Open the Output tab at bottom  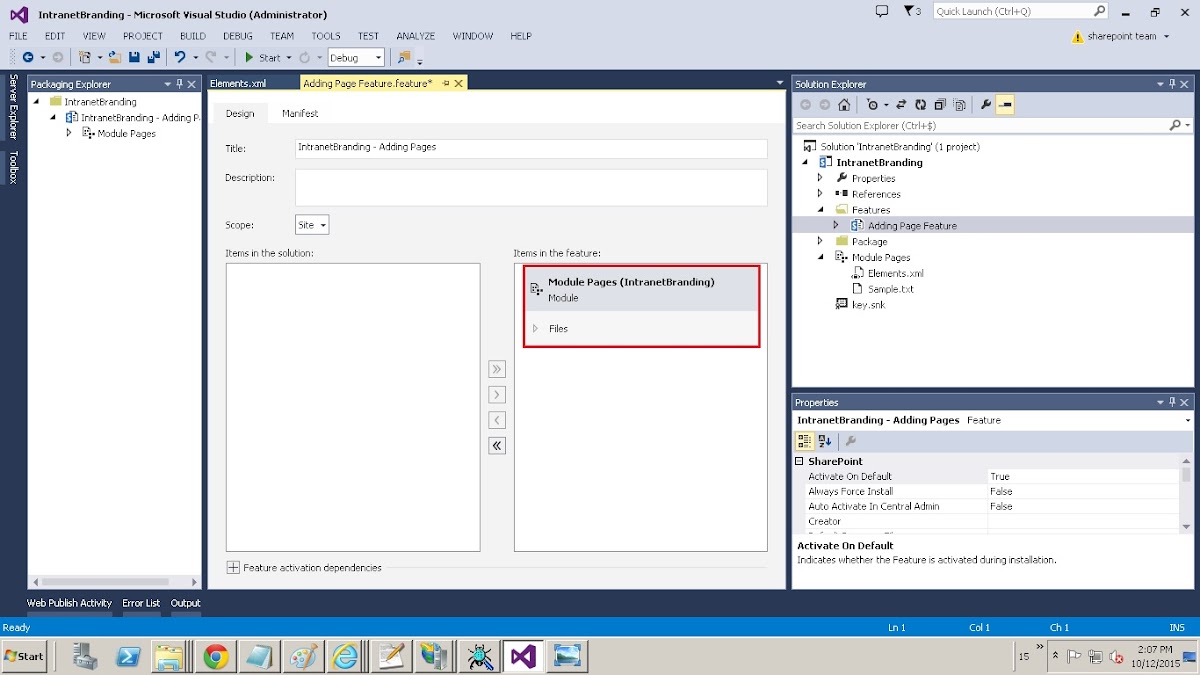[x=185, y=603]
